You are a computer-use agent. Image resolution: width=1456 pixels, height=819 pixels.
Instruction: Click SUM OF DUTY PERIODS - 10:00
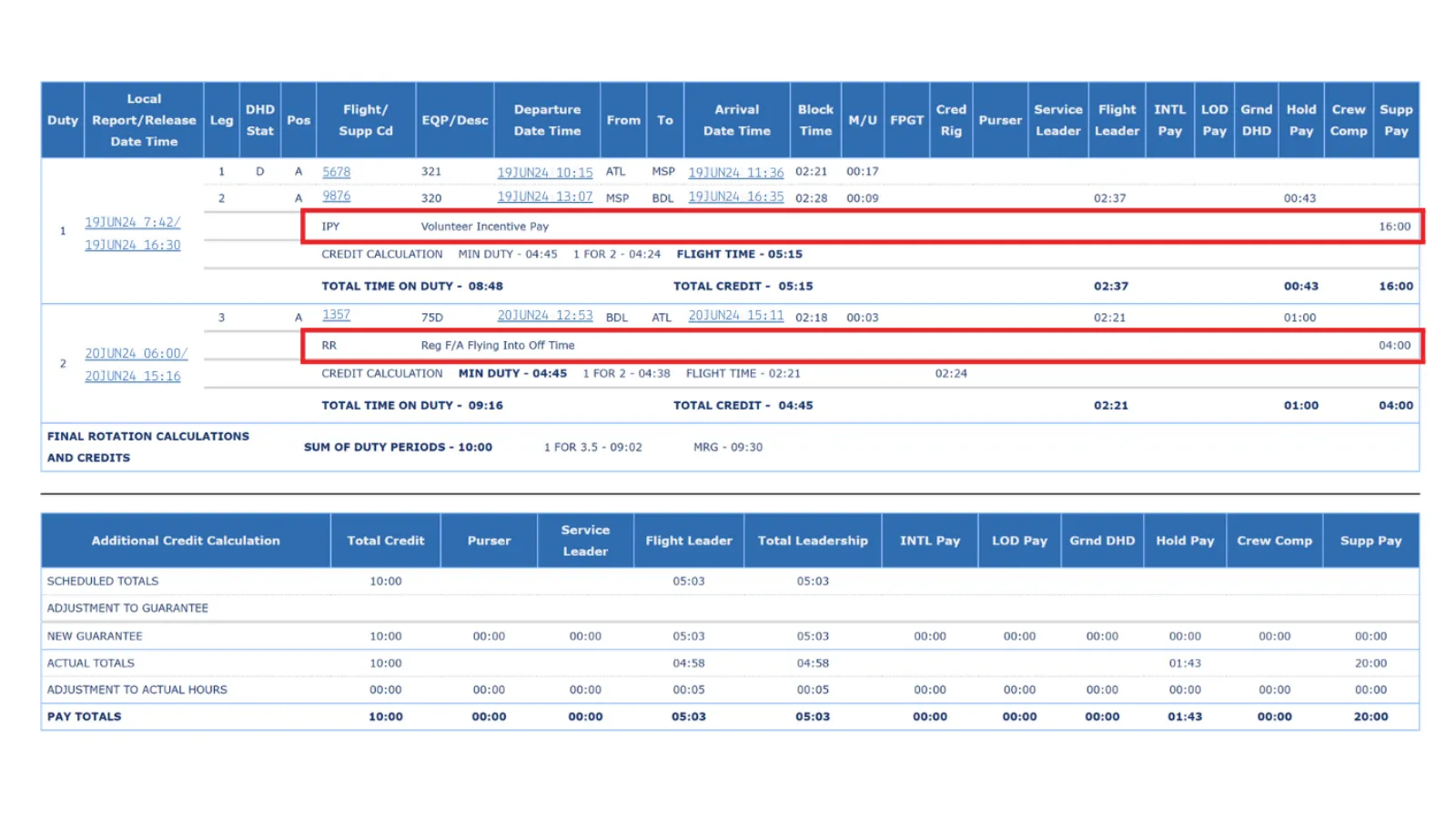click(398, 448)
